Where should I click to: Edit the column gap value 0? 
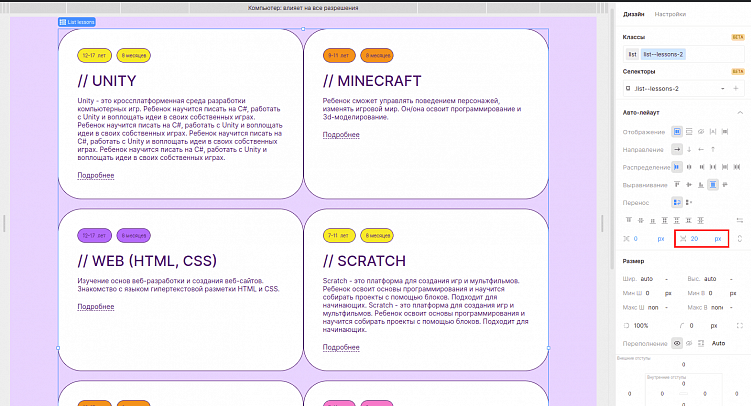[636, 238]
